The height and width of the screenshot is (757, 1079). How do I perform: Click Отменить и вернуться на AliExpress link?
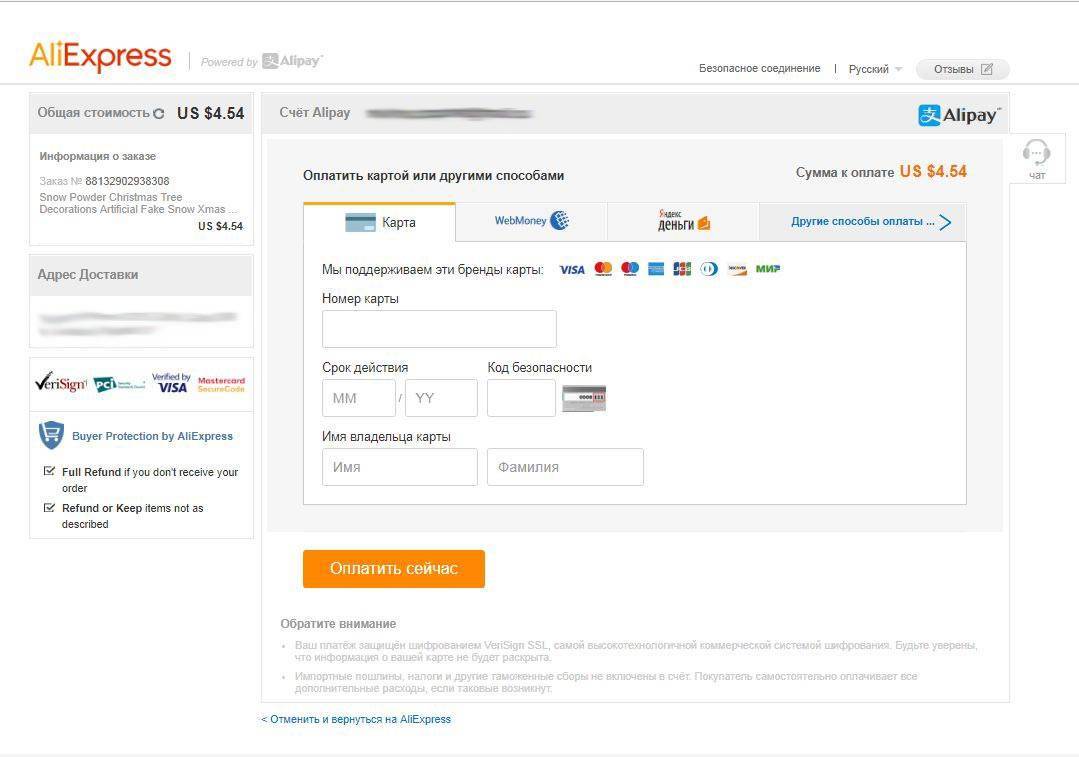(356, 719)
